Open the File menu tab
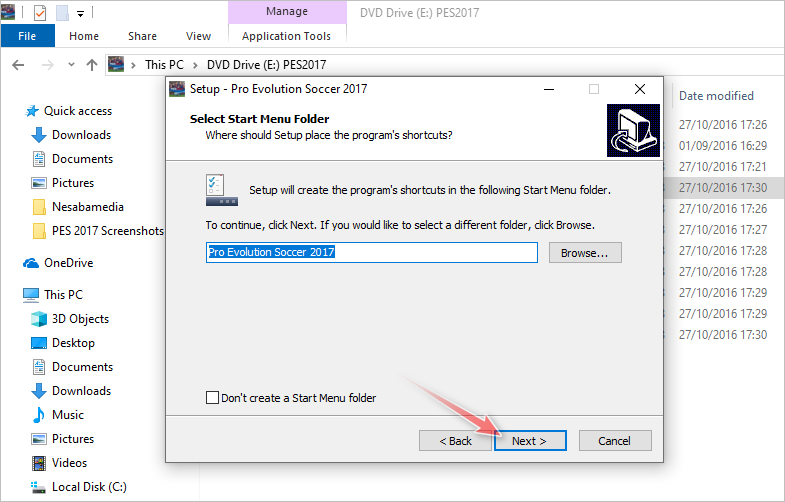 point(27,36)
